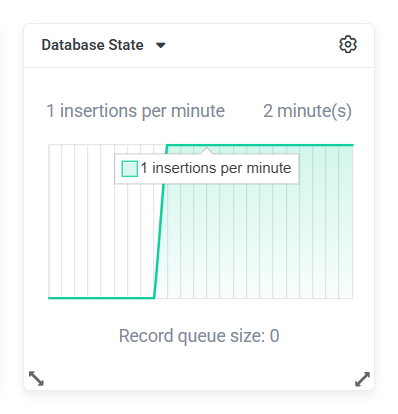The height and width of the screenshot is (414, 398).
Task: Select the Database State widget title
Action: [x=92, y=45]
